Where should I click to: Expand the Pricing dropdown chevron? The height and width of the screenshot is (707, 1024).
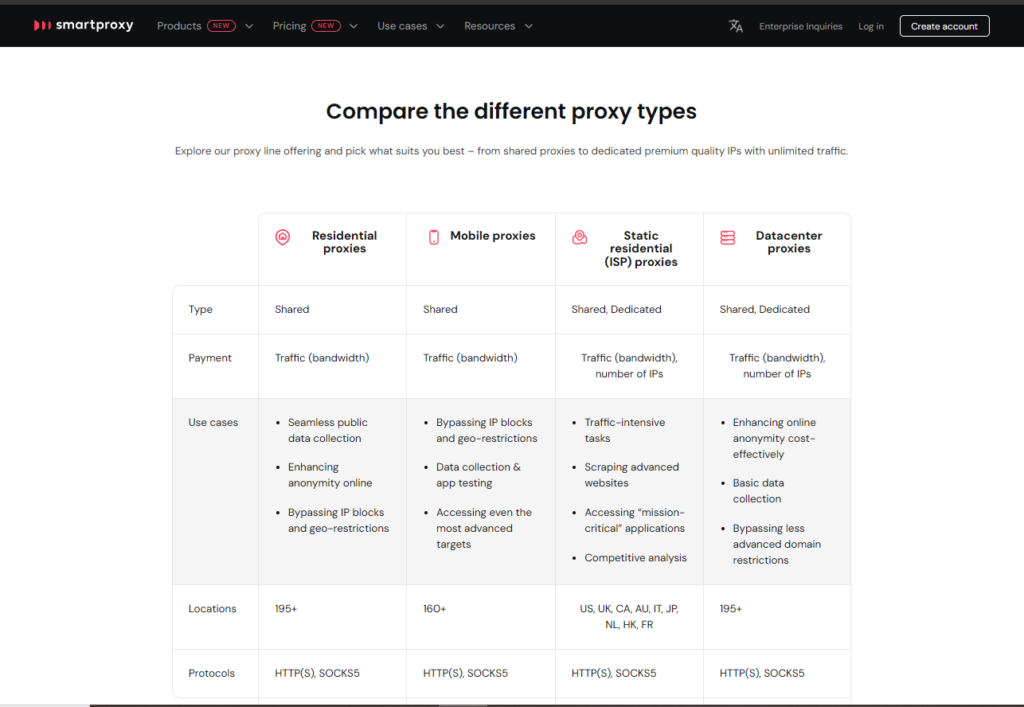353,26
